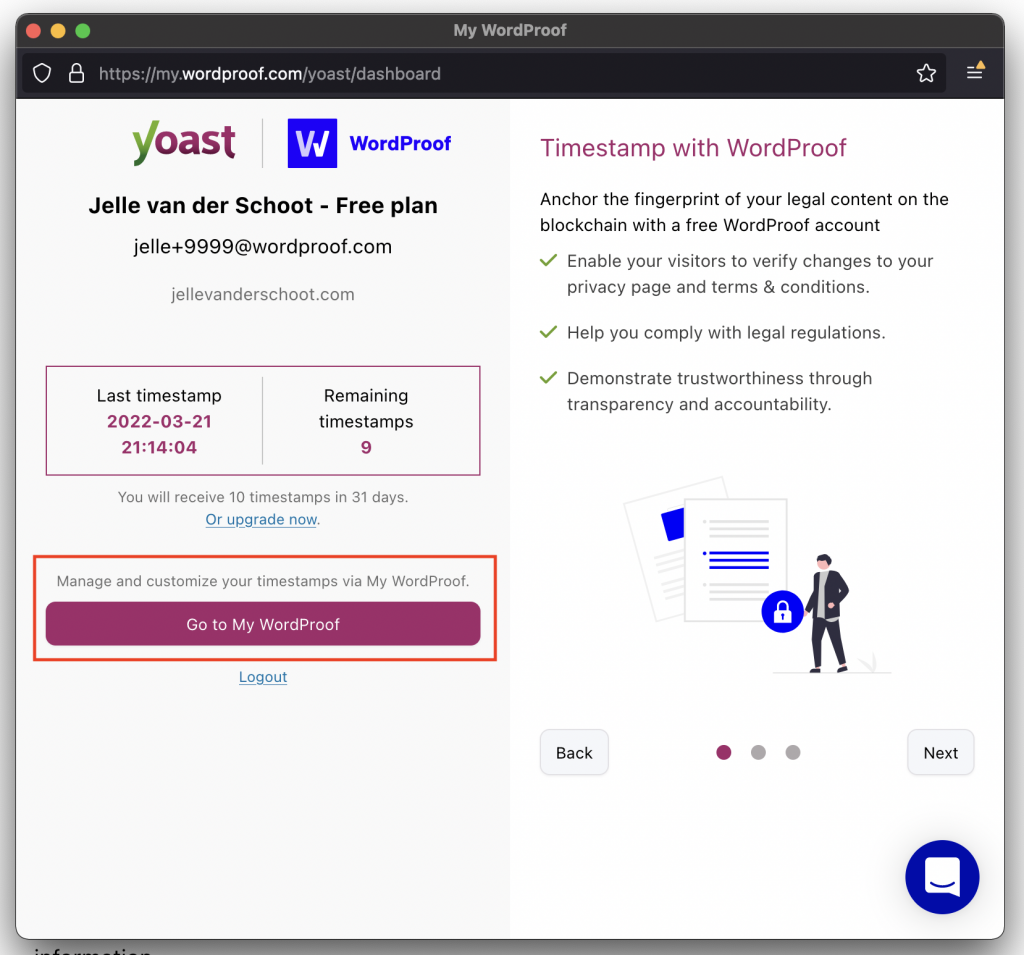Open the chat support bubble
1024x955 pixels.
(942, 877)
